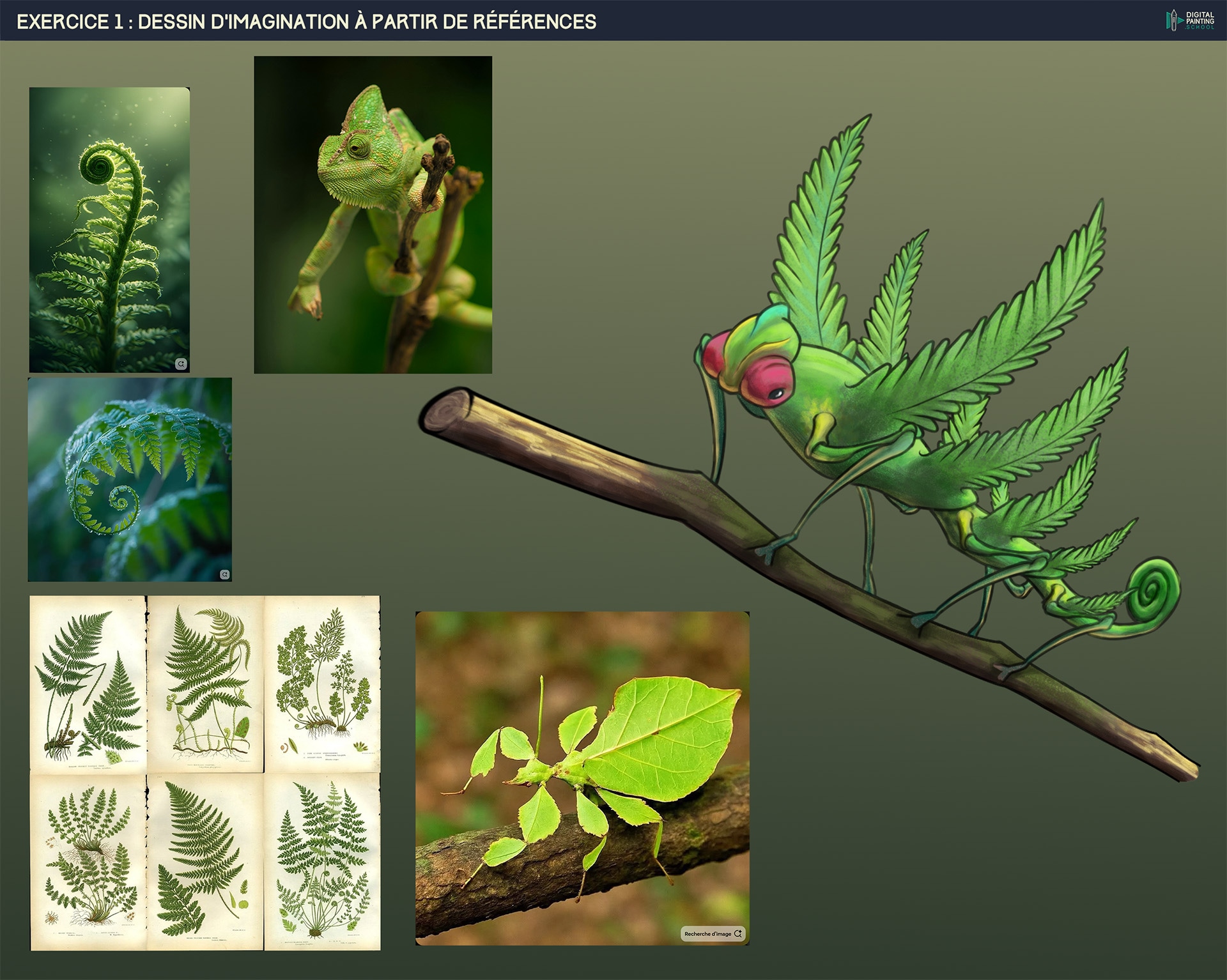1227x980 pixels.
Task: Click the Recherche d'image button
Action: tap(713, 933)
